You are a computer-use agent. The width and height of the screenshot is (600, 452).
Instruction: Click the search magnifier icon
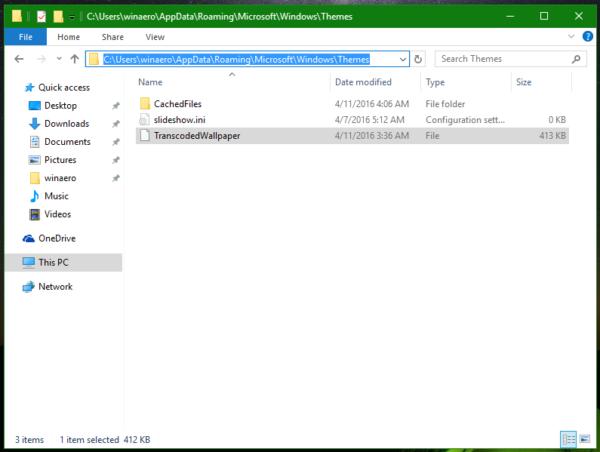(576, 59)
